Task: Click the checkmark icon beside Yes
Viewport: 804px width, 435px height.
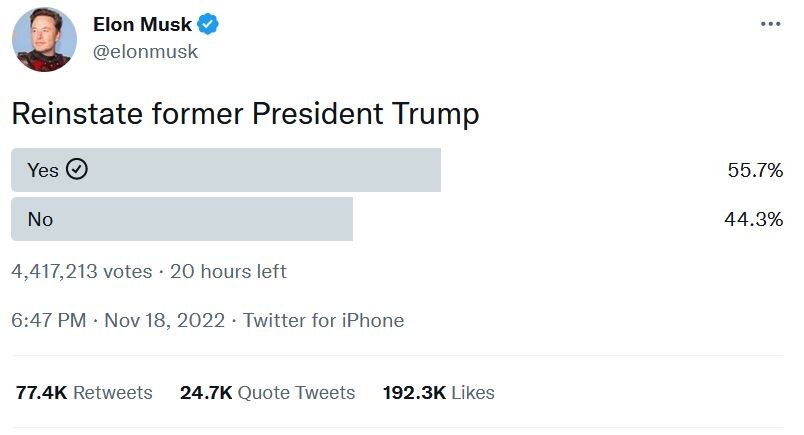Action: (77, 170)
